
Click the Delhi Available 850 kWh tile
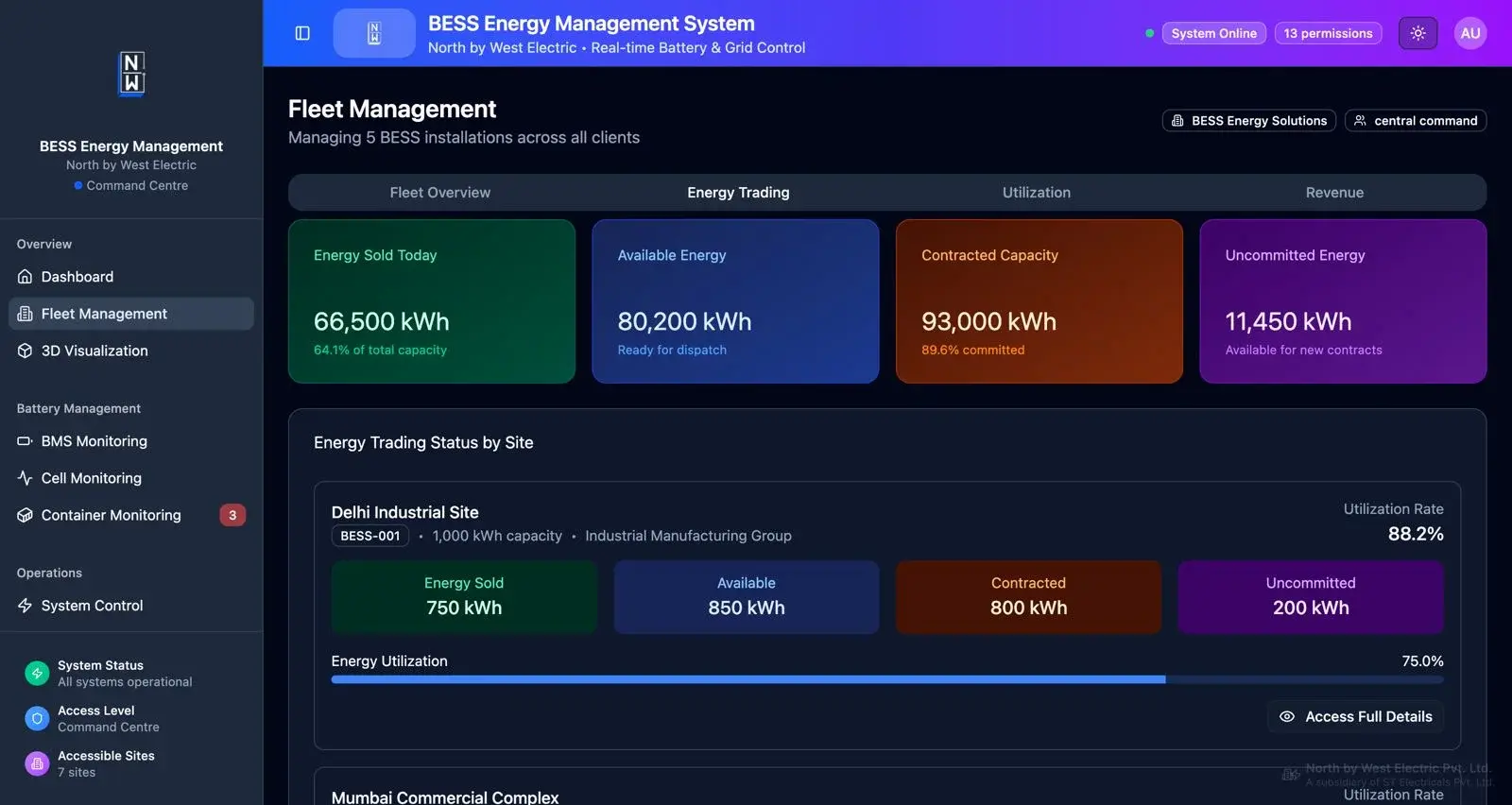click(x=747, y=597)
